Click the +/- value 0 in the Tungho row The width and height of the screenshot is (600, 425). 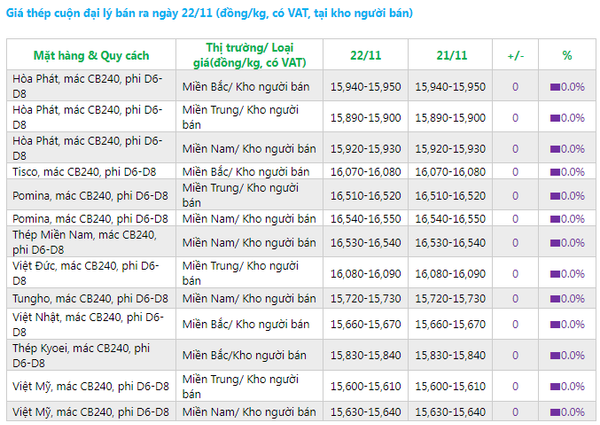(x=515, y=298)
